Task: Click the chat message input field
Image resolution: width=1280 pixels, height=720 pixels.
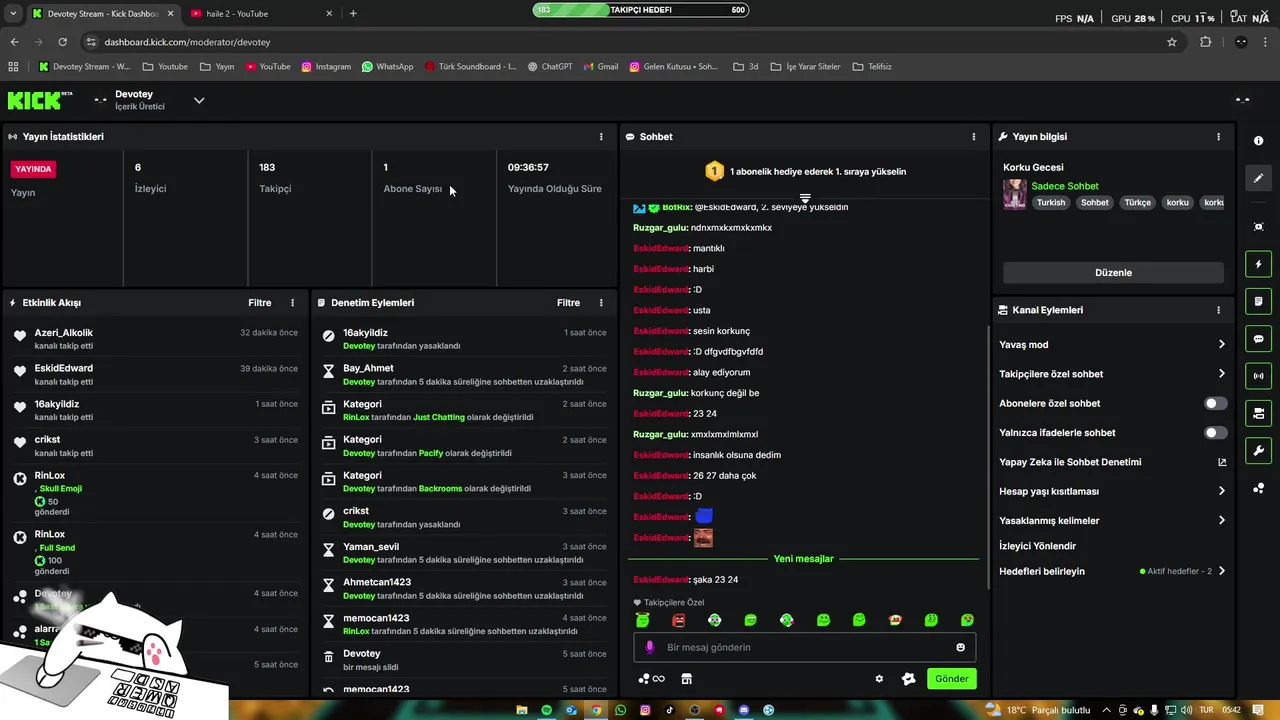Action: (x=805, y=647)
